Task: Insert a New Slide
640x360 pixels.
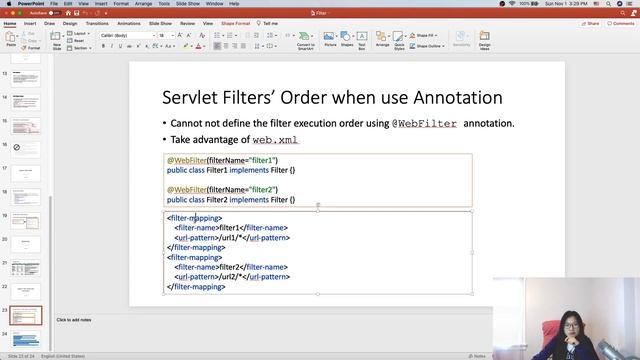Action: pos(56,41)
